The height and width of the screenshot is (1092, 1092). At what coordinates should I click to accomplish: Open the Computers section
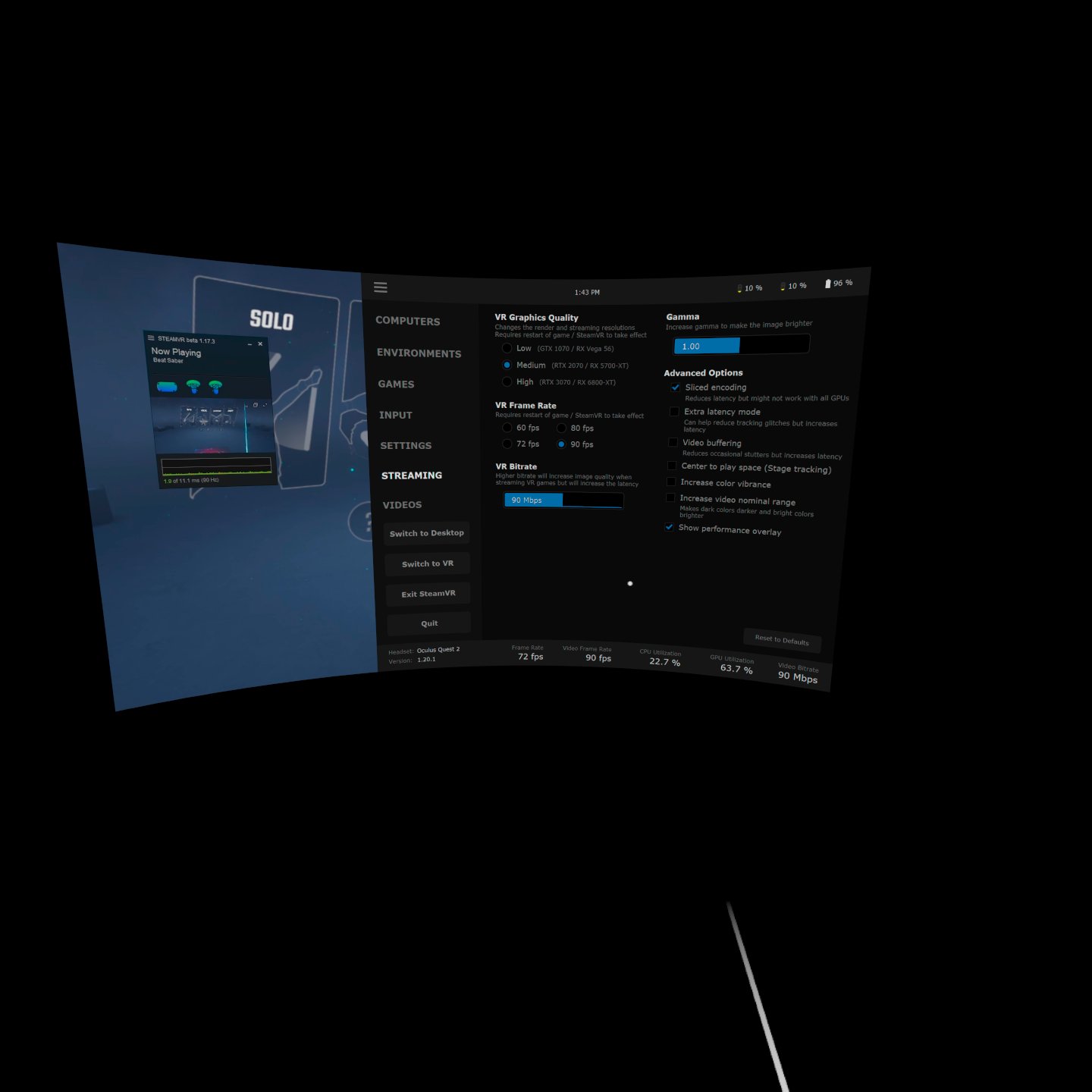pyautogui.click(x=408, y=321)
